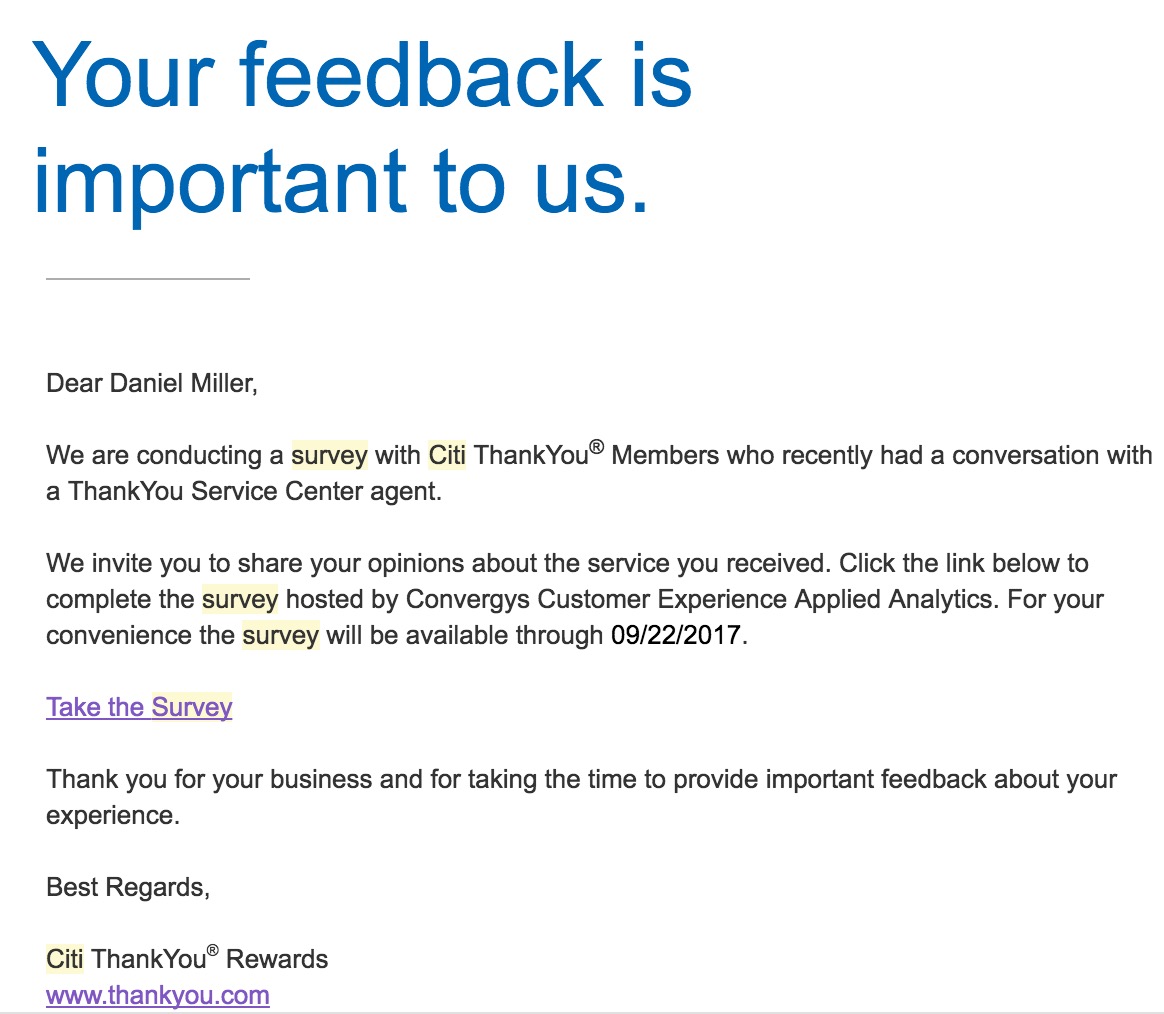
Task: Click highlighted 'survey' before 'hosted by Convergys'
Action: [x=240, y=599]
